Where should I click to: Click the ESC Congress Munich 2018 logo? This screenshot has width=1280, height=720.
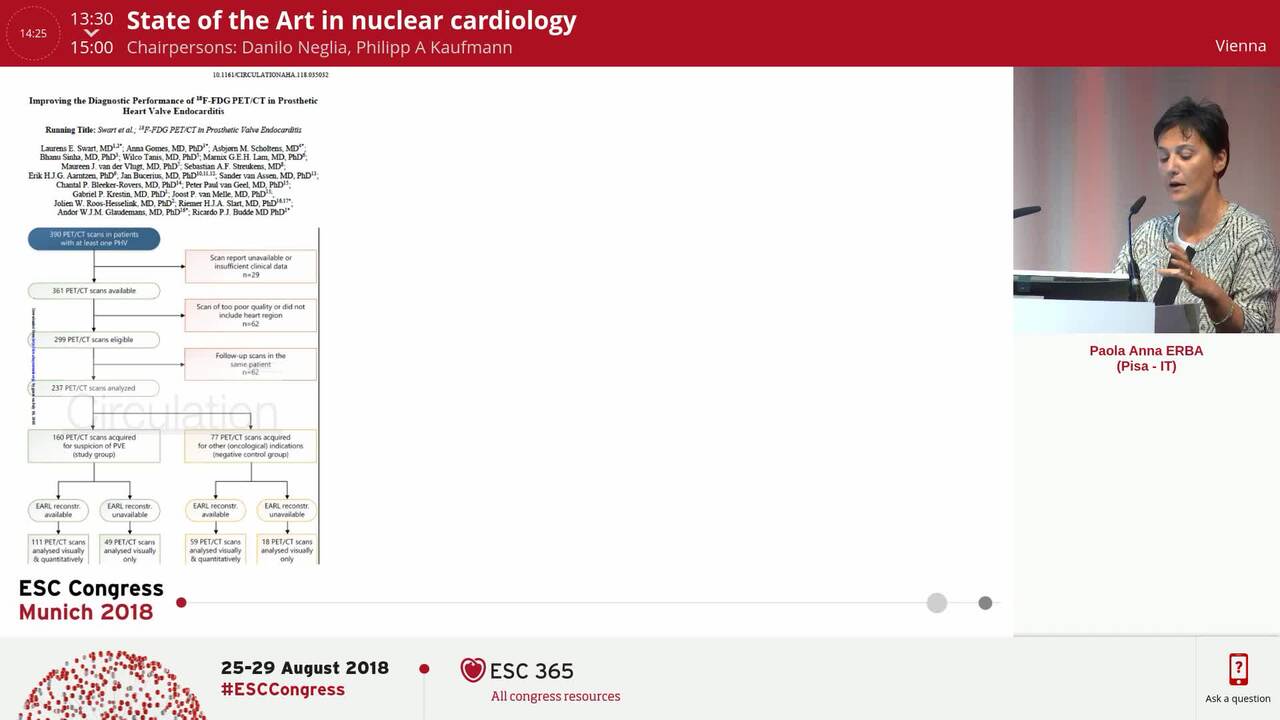(91, 600)
